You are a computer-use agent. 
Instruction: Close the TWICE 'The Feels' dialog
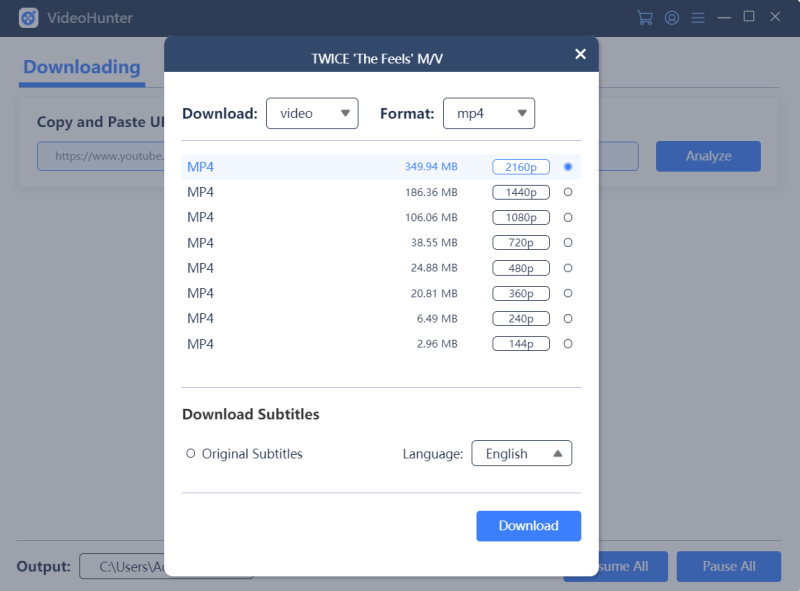pos(580,54)
